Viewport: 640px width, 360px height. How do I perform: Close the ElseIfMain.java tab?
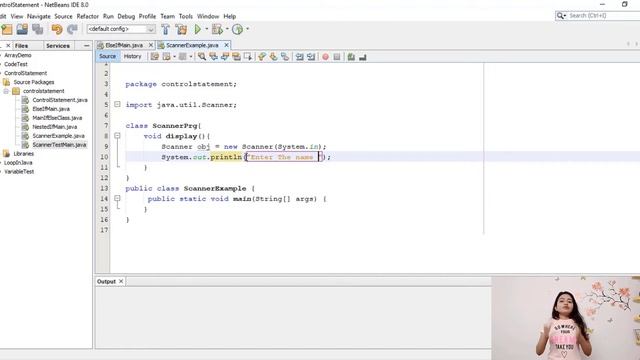tap(151, 45)
